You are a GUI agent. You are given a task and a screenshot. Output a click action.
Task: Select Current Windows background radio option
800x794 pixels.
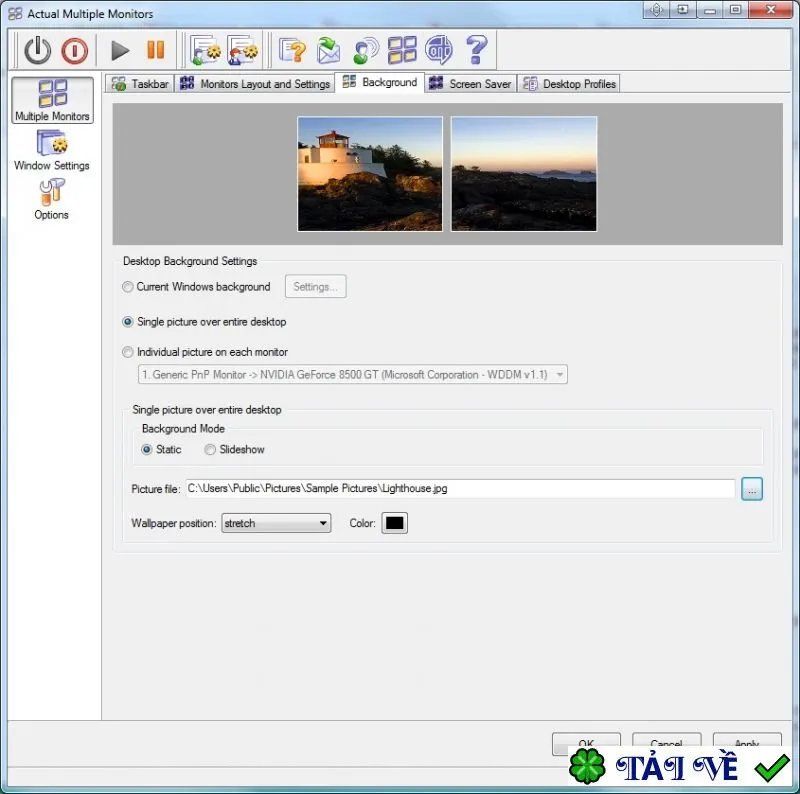128,287
